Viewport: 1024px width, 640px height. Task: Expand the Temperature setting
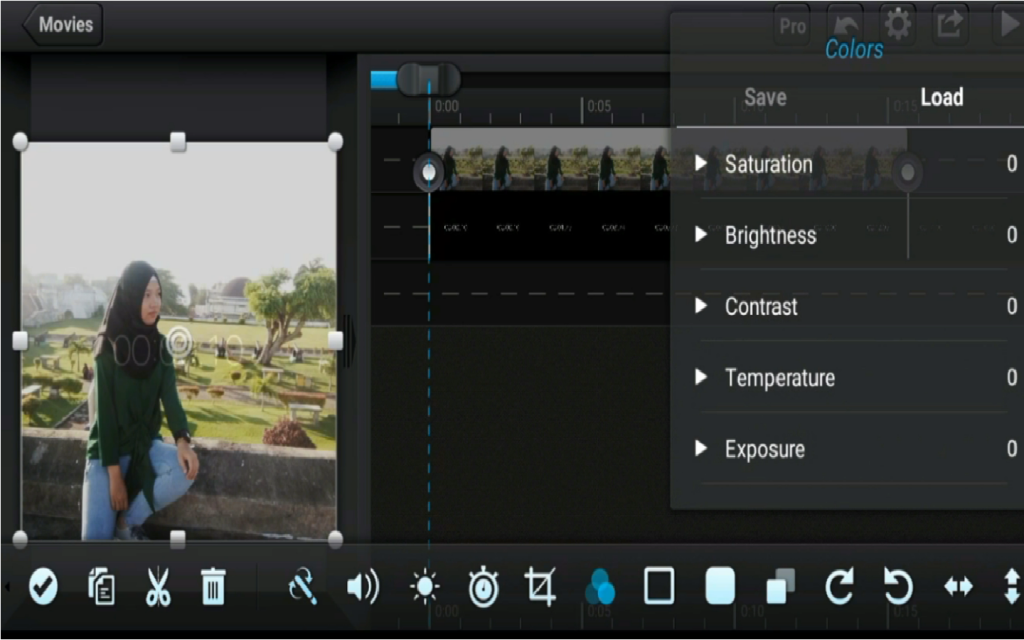tap(701, 377)
